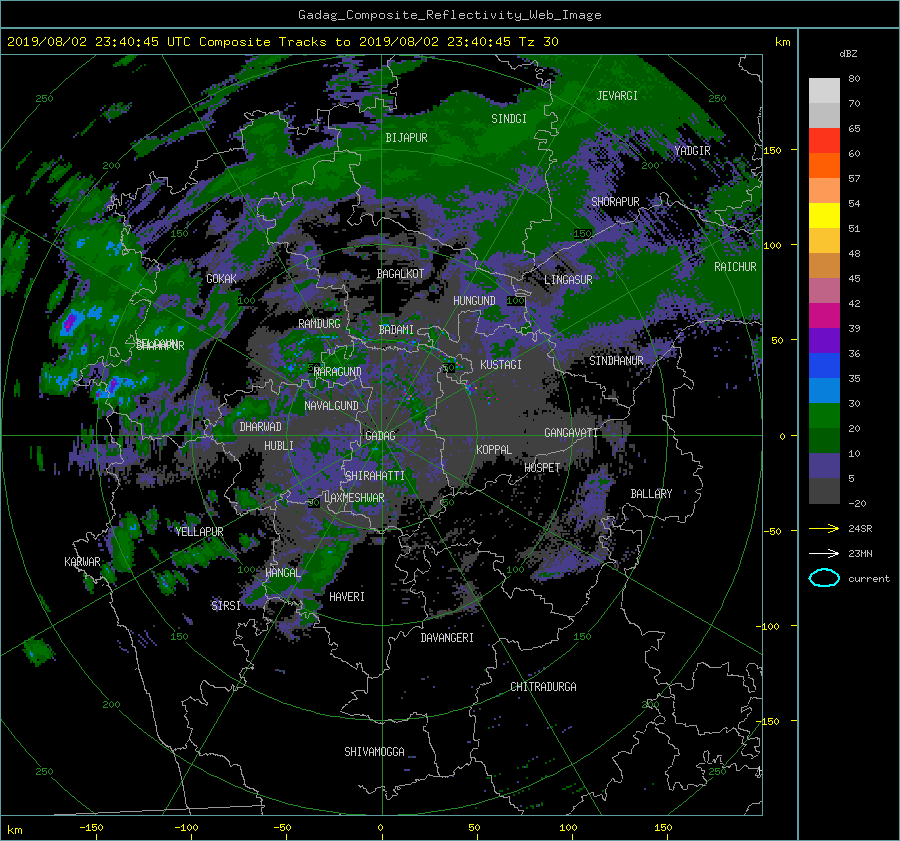The image size is (900, 841).
Task: Click the HAVERI city label
Action: (347, 597)
